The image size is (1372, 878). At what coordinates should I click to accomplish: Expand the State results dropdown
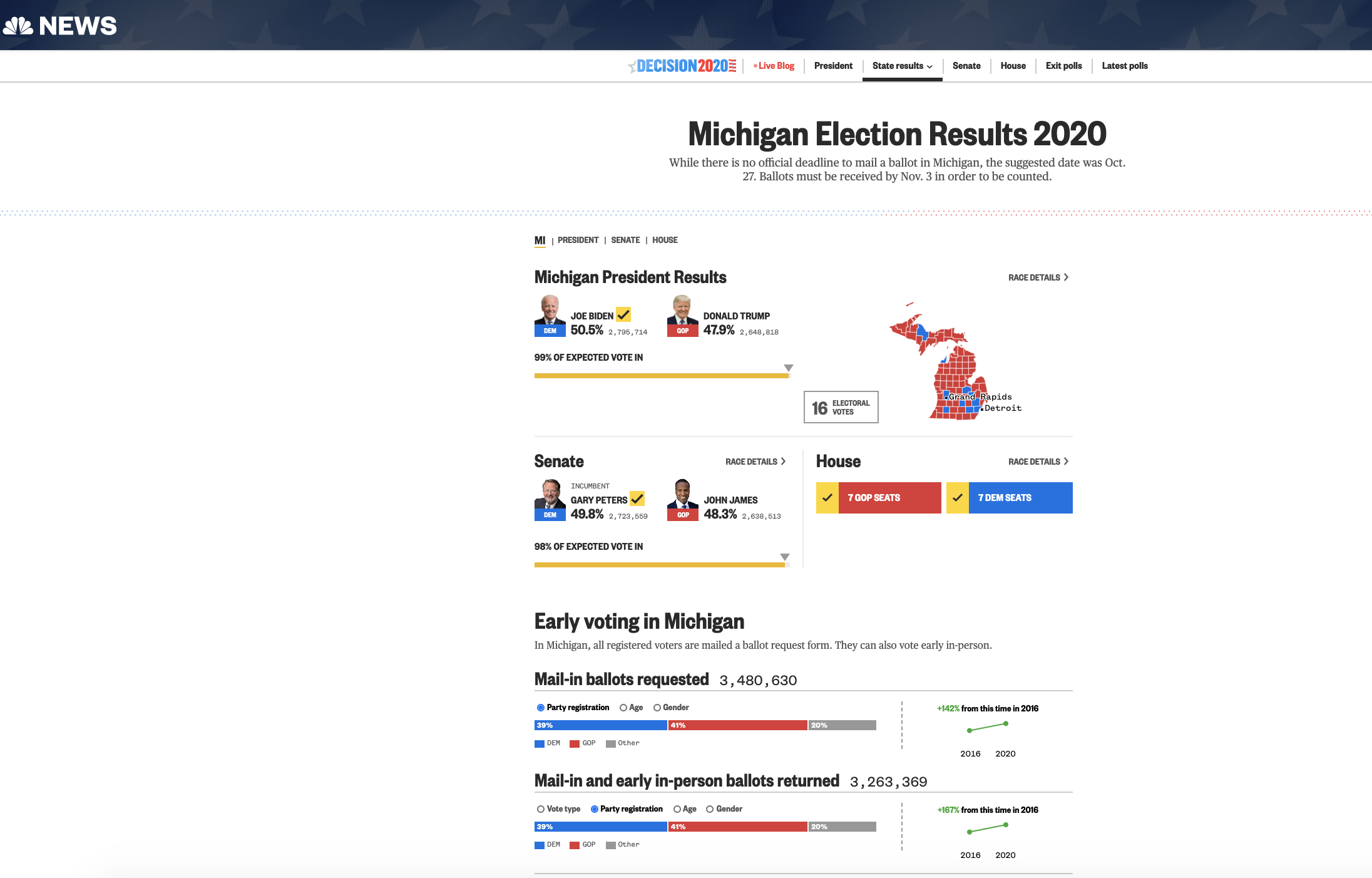click(903, 66)
